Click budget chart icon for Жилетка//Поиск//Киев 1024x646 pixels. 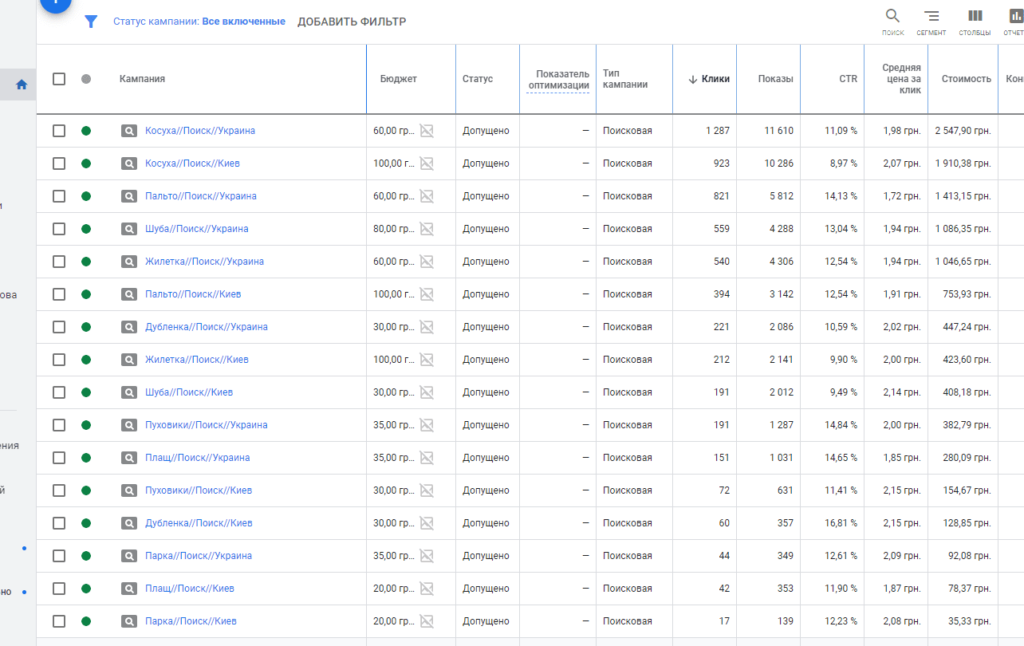[426, 359]
